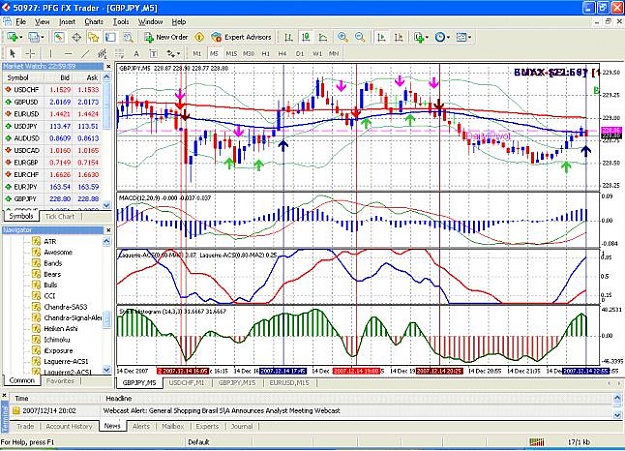
Task: Select the H4 timeframe button
Action: coord(282,53)
